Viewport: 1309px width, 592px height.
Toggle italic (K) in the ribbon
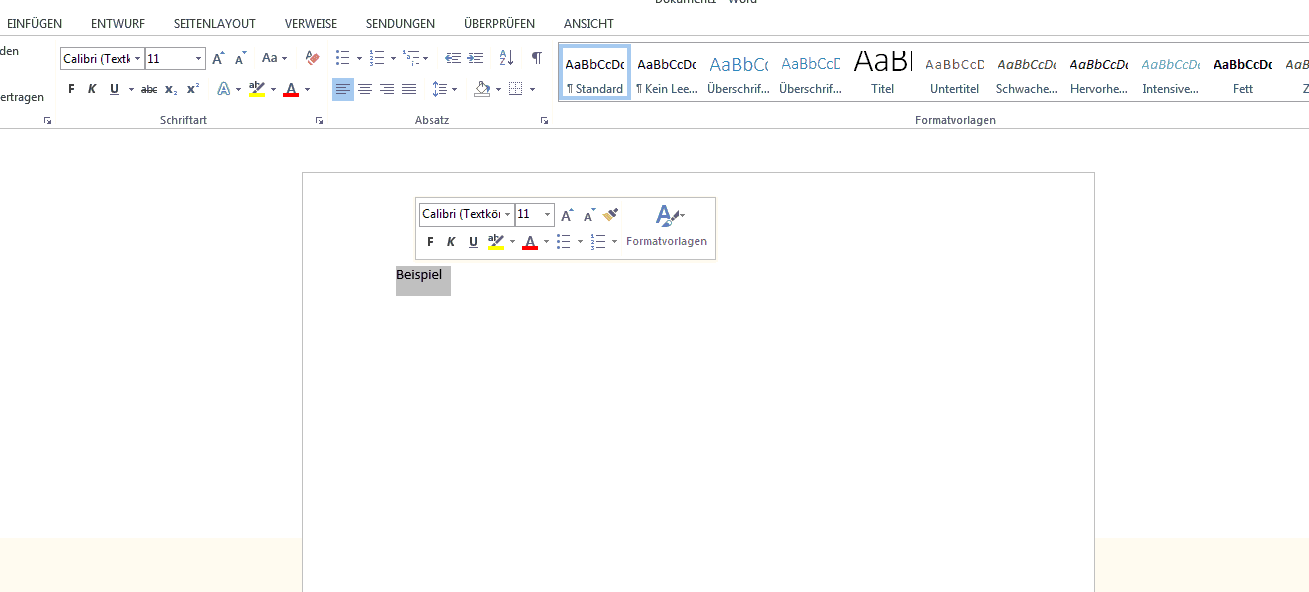tap(92, 89)
